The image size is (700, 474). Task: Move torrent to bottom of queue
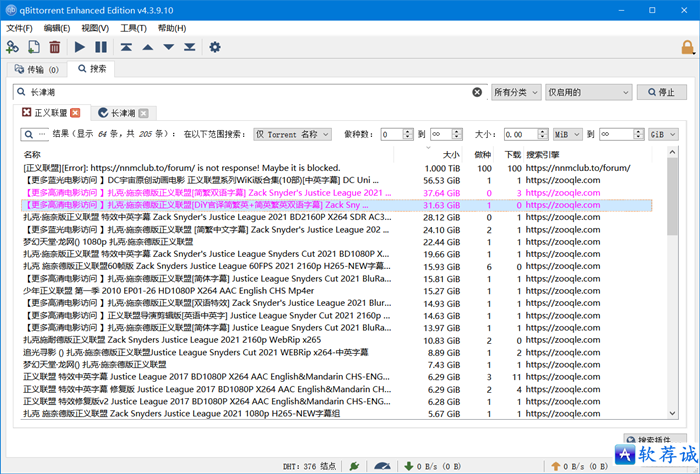point(190,47)
